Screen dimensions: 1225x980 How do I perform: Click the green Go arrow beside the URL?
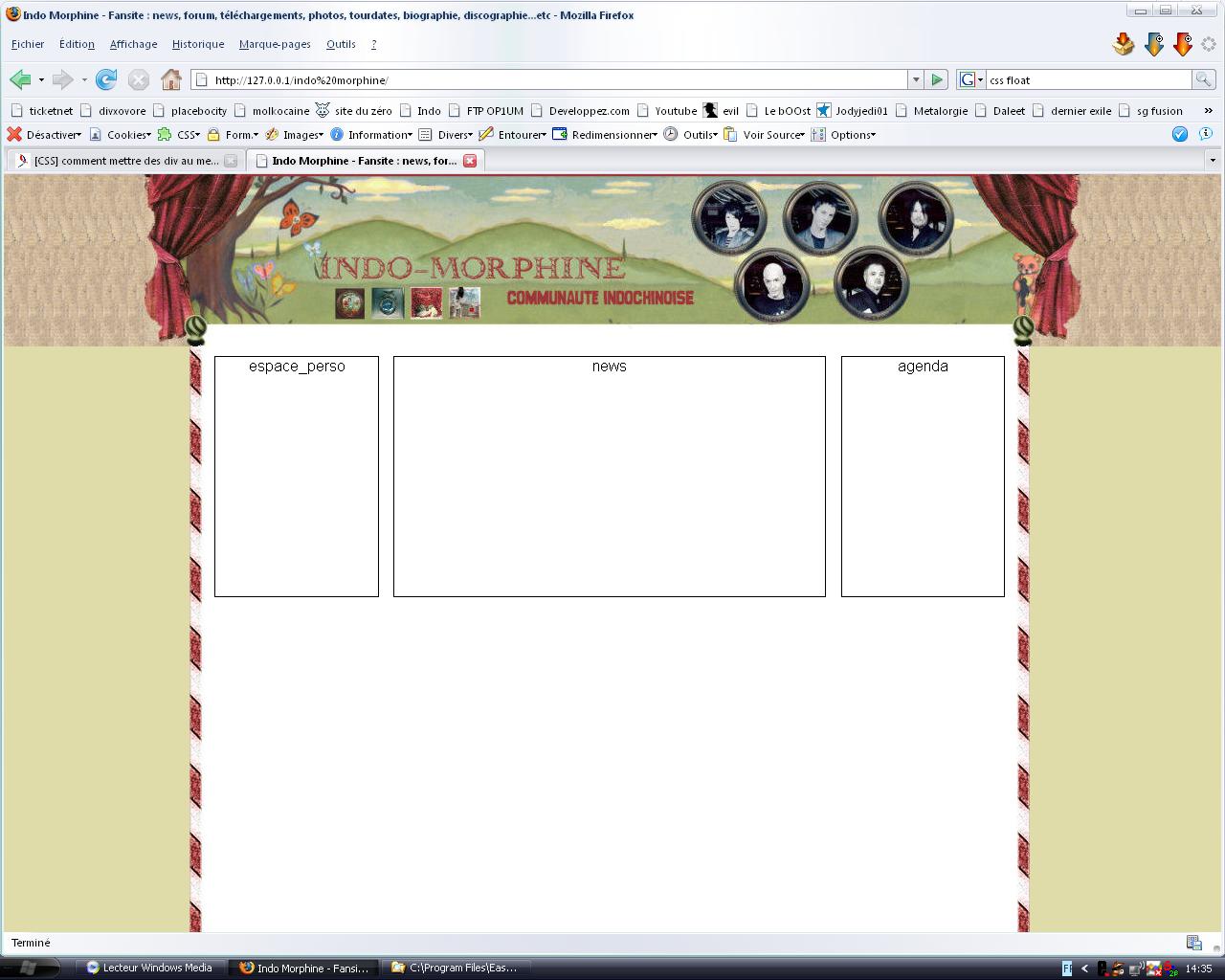[937, 79]
